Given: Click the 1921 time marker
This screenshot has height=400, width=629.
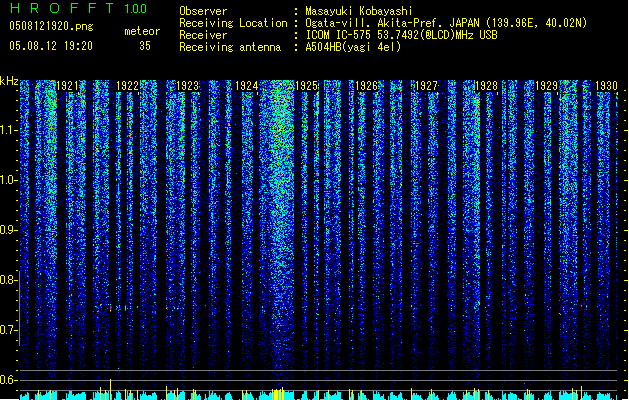Looking at the screenshot, I should pos(67,86).
